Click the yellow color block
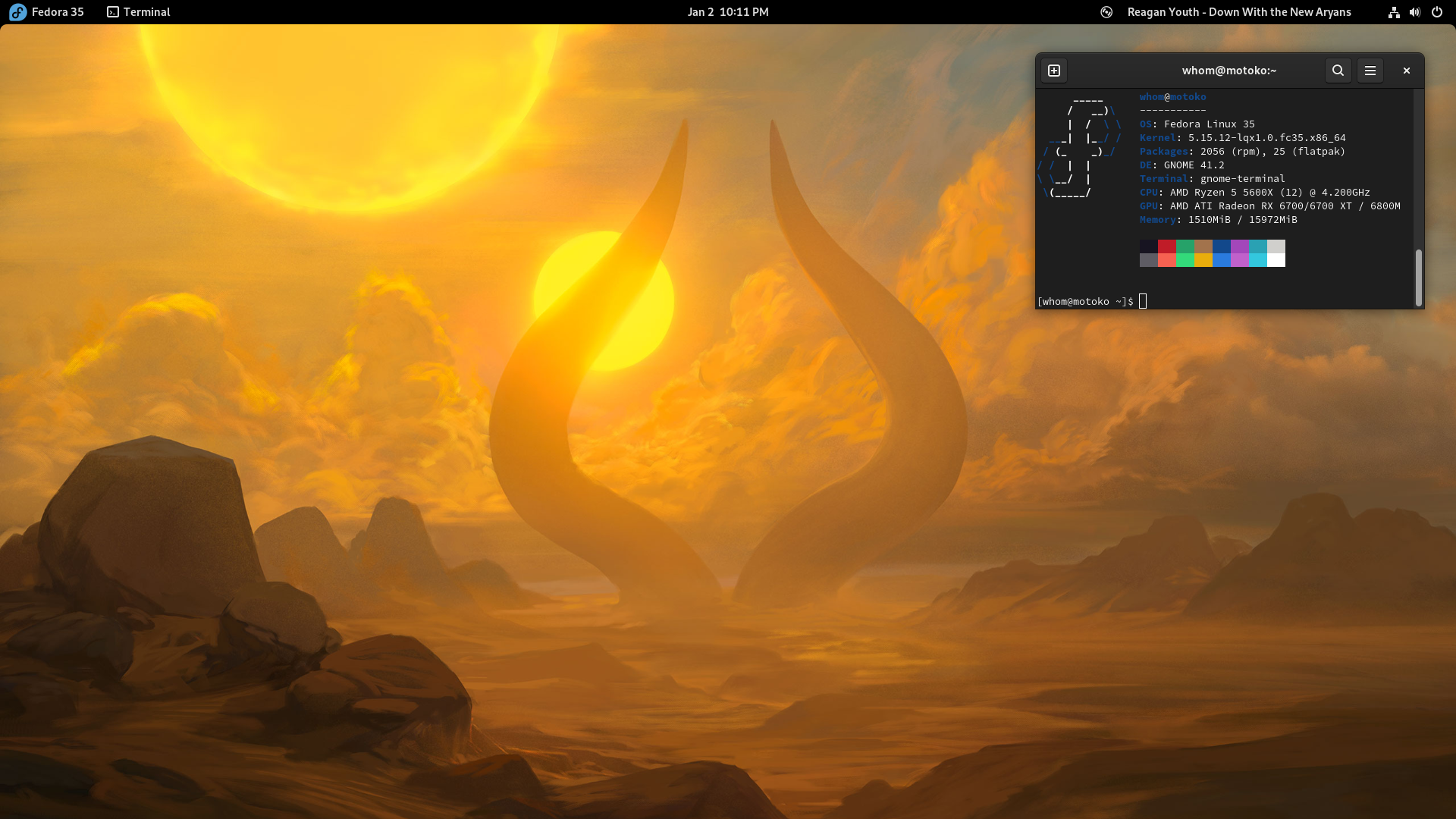Viewport: 1456px width, 819px height. 1203,260
